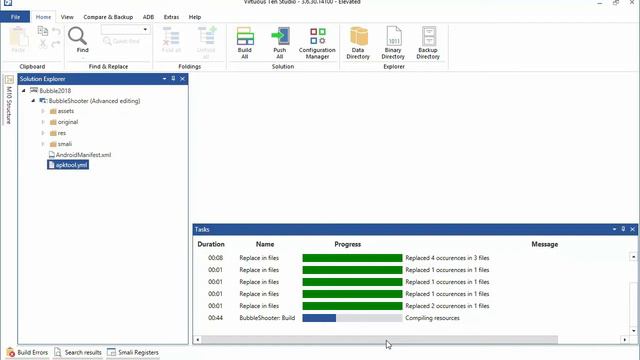This screenshot has height=360, width=640.
Task: Open Solution Explorer panel options dropdown
Action: (x=164, y=79)
